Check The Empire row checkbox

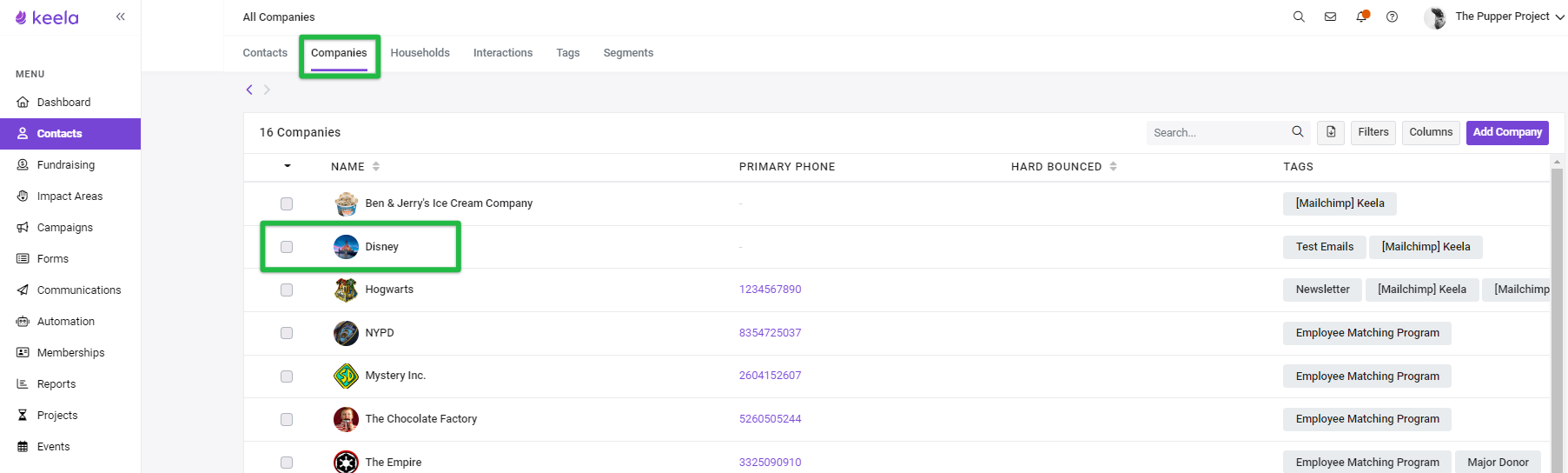coord(287,463)
